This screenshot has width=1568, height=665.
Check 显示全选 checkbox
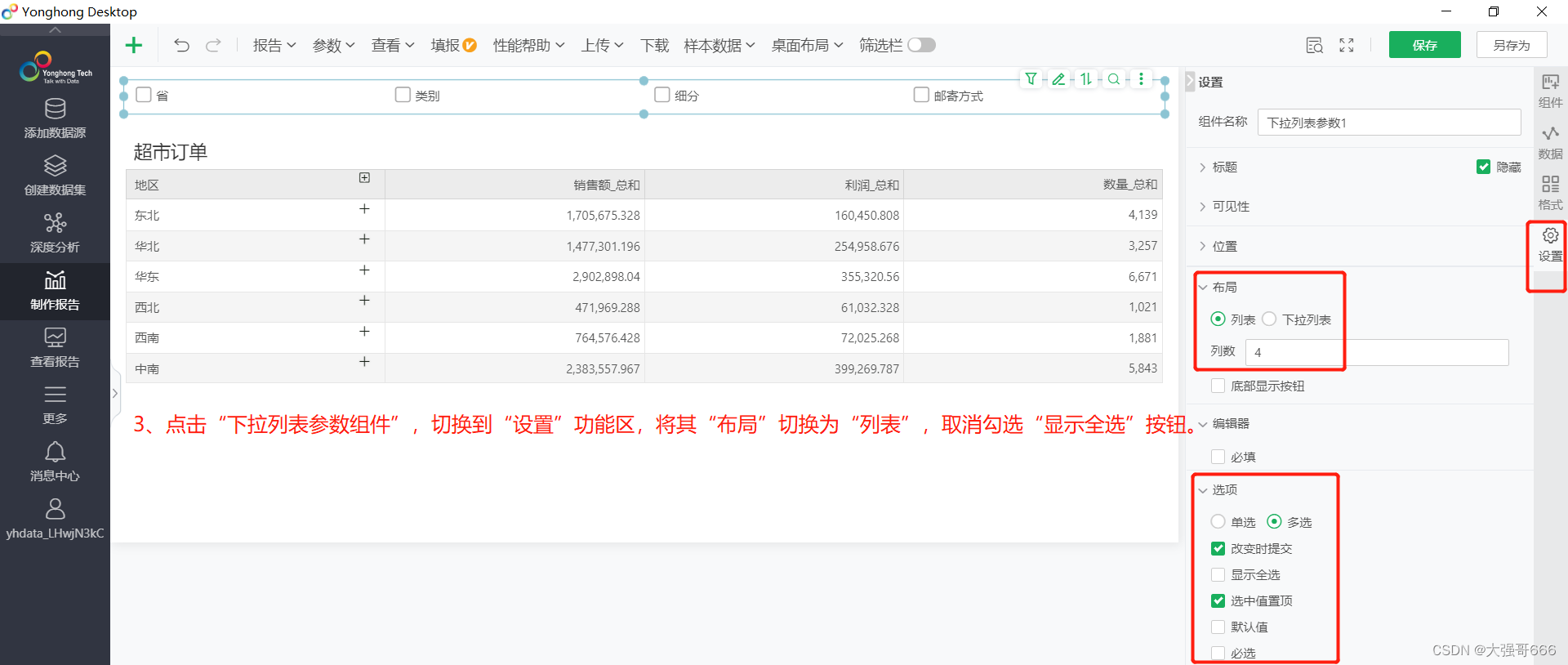pos(1218,574)
